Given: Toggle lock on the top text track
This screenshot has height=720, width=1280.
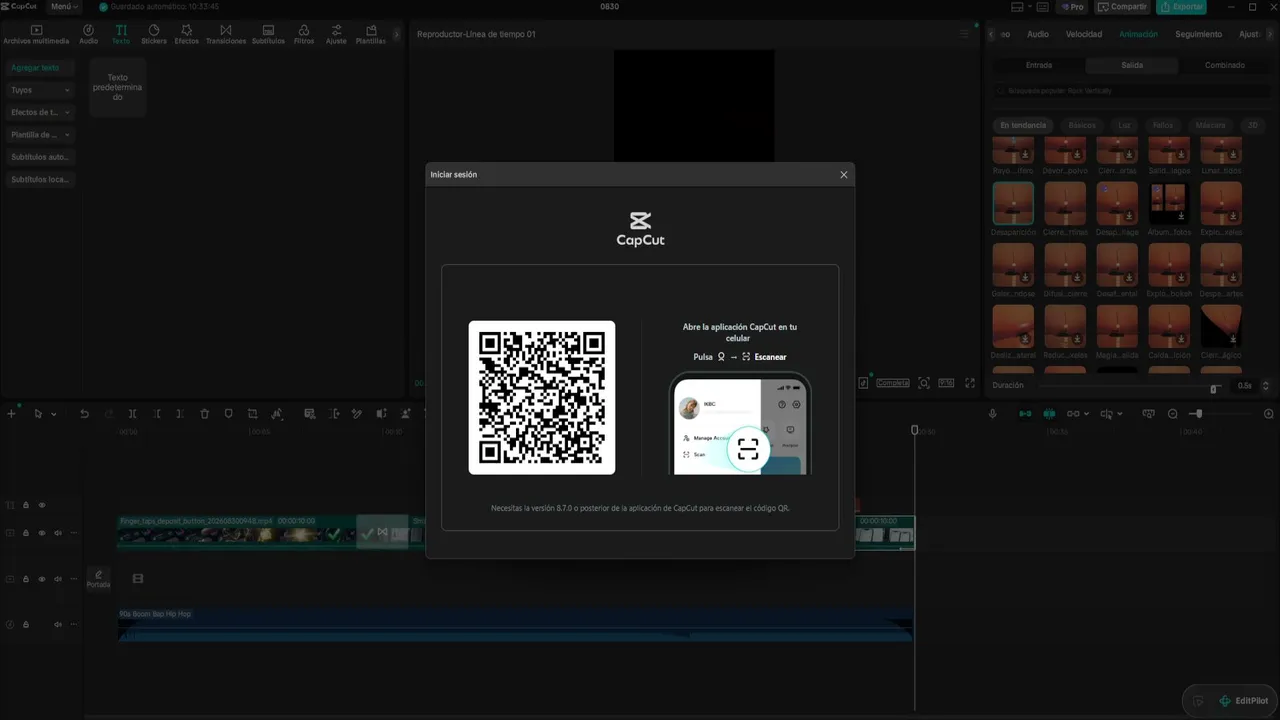Looking at the screenshot, I should click(x=26, y=506).
